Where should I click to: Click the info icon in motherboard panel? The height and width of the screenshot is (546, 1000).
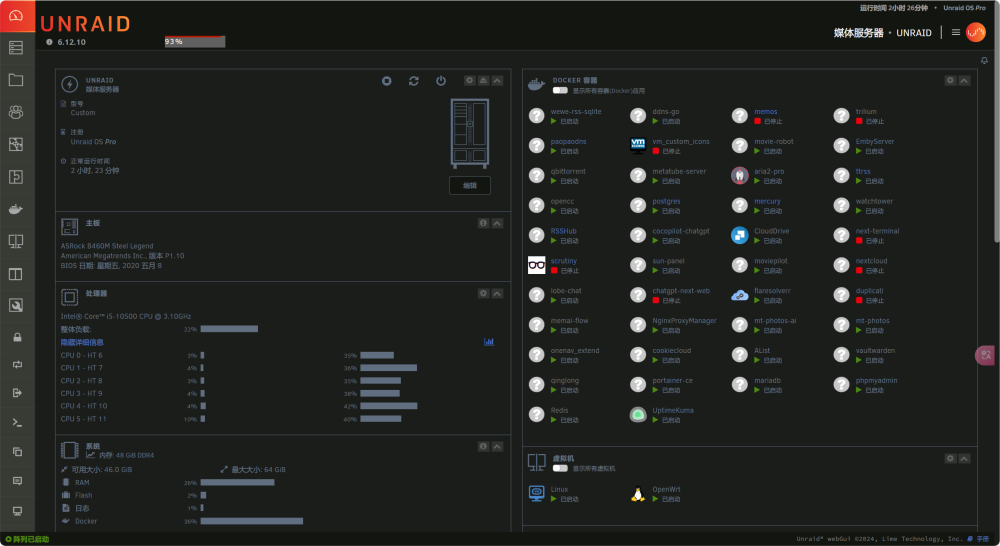tap(483, 223)
